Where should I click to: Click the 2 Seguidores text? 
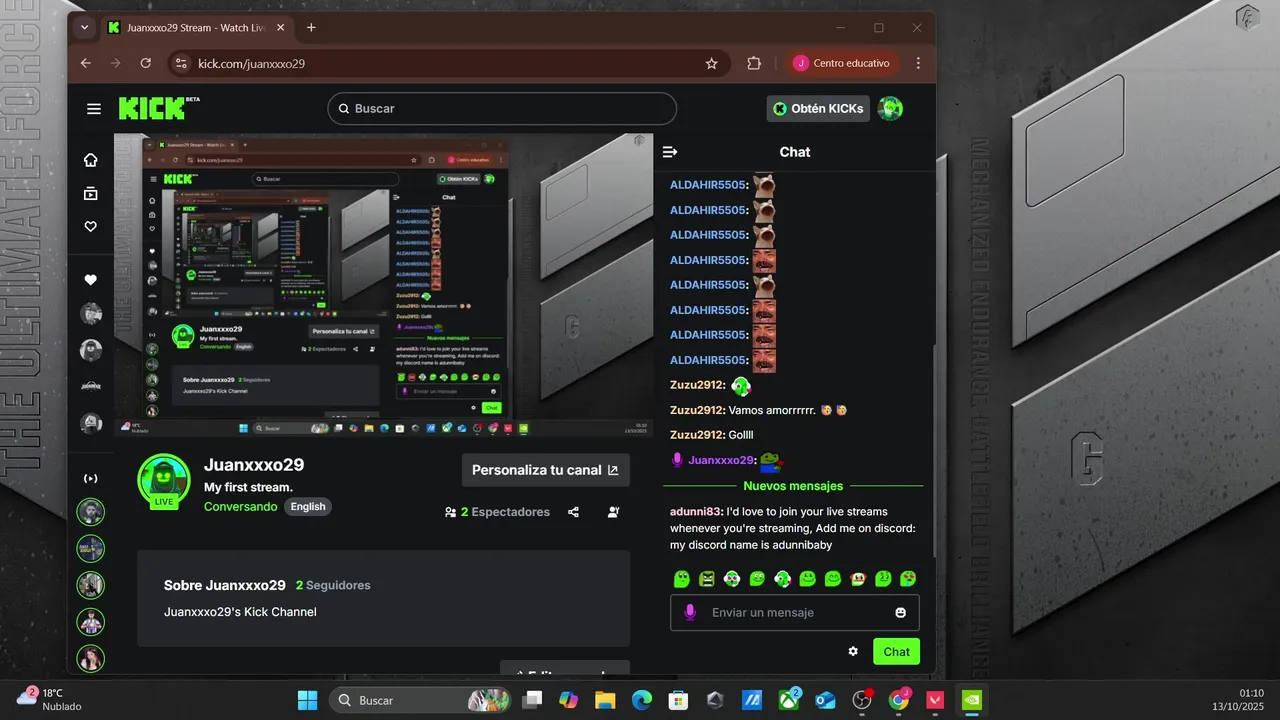(x=333, y=585)
